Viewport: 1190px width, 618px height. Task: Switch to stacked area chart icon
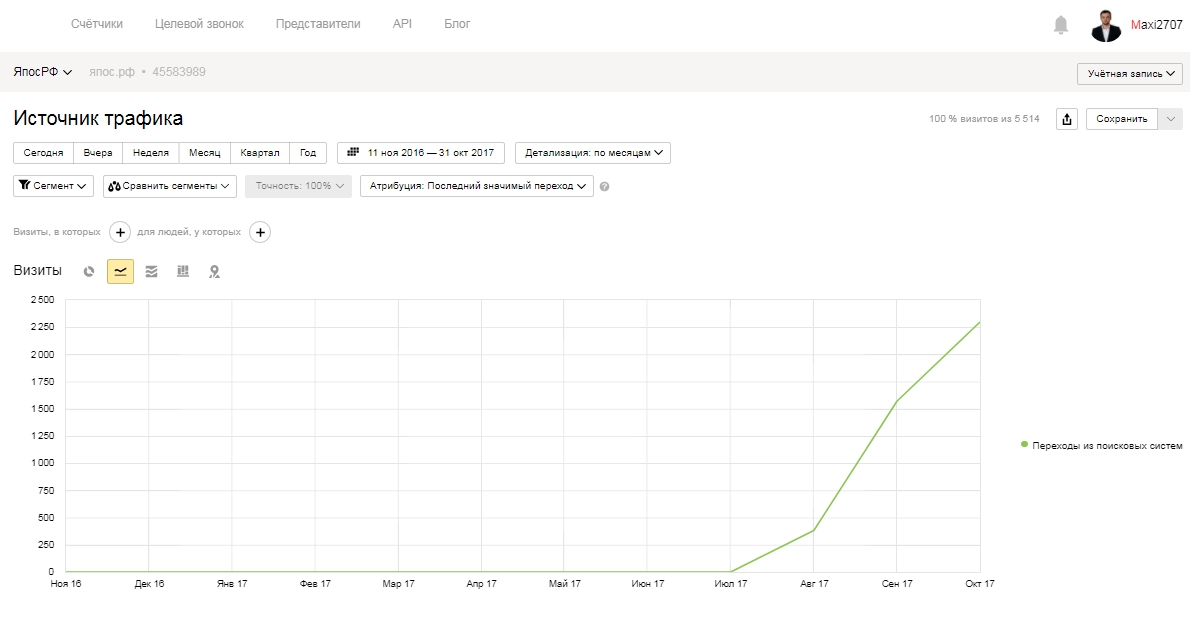152,271
